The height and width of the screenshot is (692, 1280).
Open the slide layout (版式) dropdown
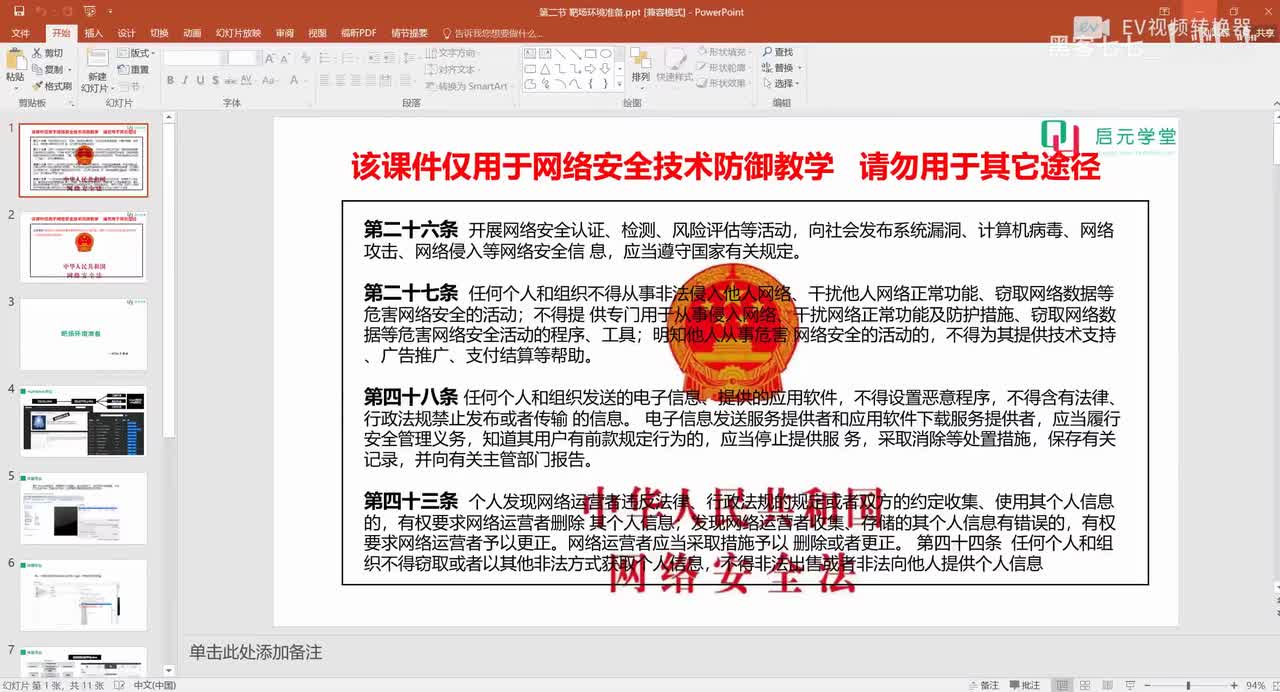pos(136,53)
